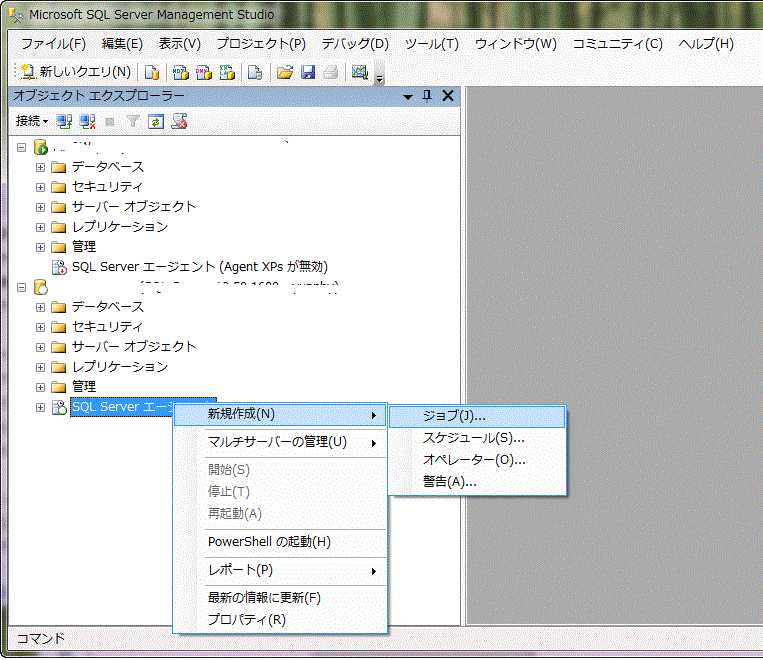Open マルチサーバーの管理(U) submenu
Image resolution: width=763 pixels, height=660 pixels.
click(x=280, y=442)
